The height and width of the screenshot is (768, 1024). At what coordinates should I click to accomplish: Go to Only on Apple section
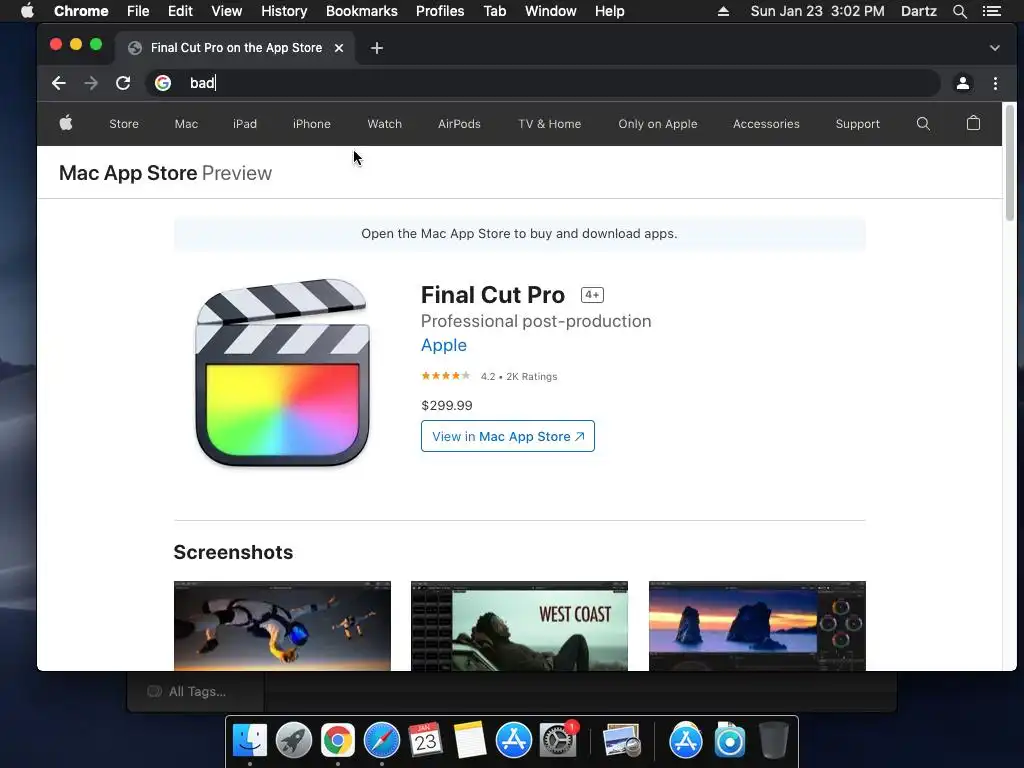click(x=658, y=123)
